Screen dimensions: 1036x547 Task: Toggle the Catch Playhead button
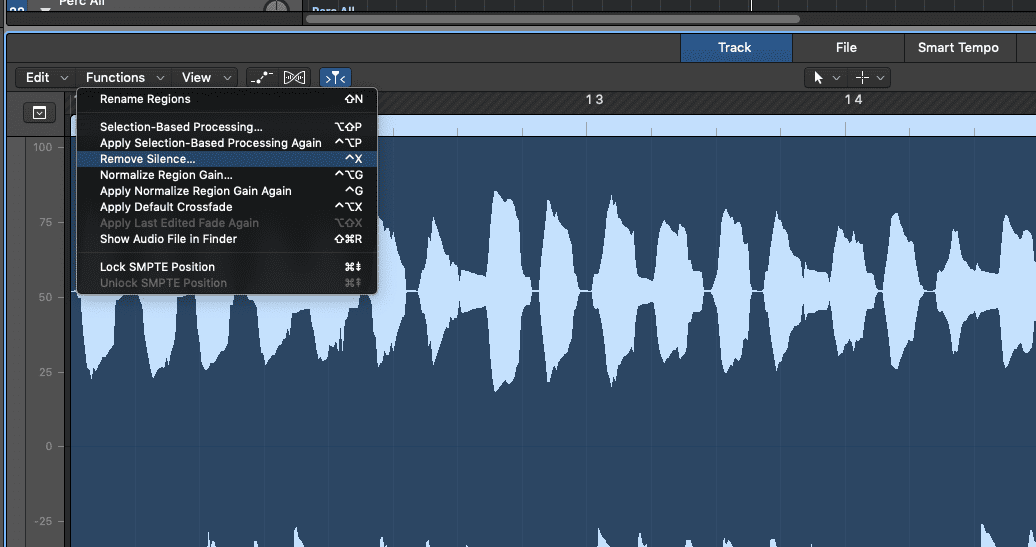coord(336,77)
